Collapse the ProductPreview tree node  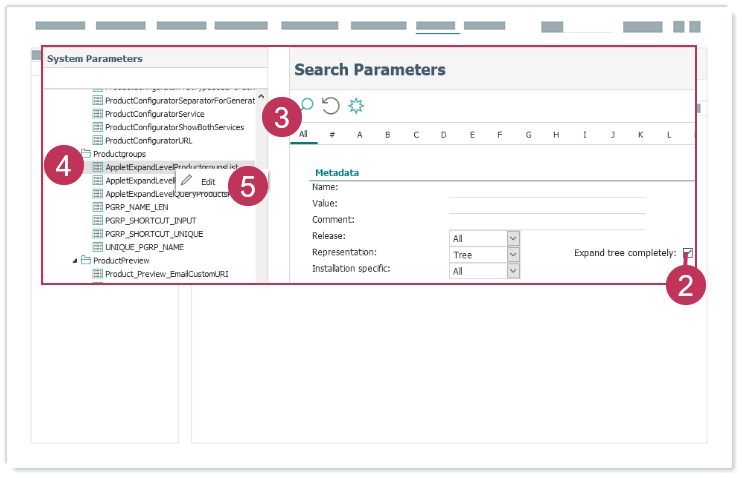click(74, 260)
